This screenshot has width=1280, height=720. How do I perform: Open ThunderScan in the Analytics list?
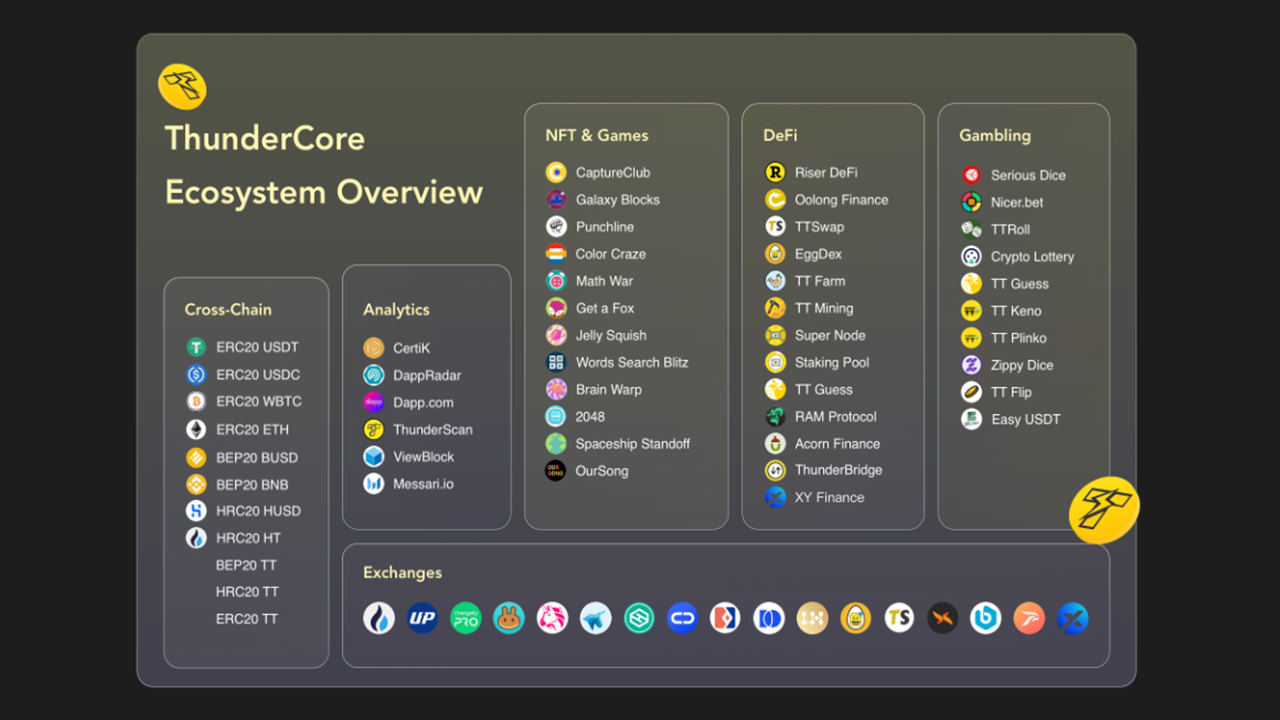pos(418,429)
